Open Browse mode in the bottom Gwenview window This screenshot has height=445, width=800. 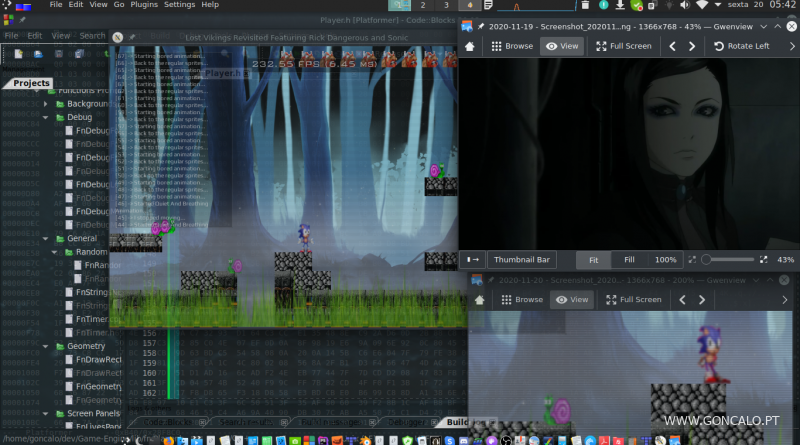[522, 300]
